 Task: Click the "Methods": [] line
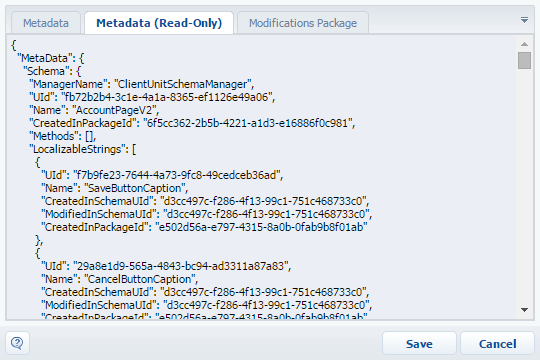63,136
